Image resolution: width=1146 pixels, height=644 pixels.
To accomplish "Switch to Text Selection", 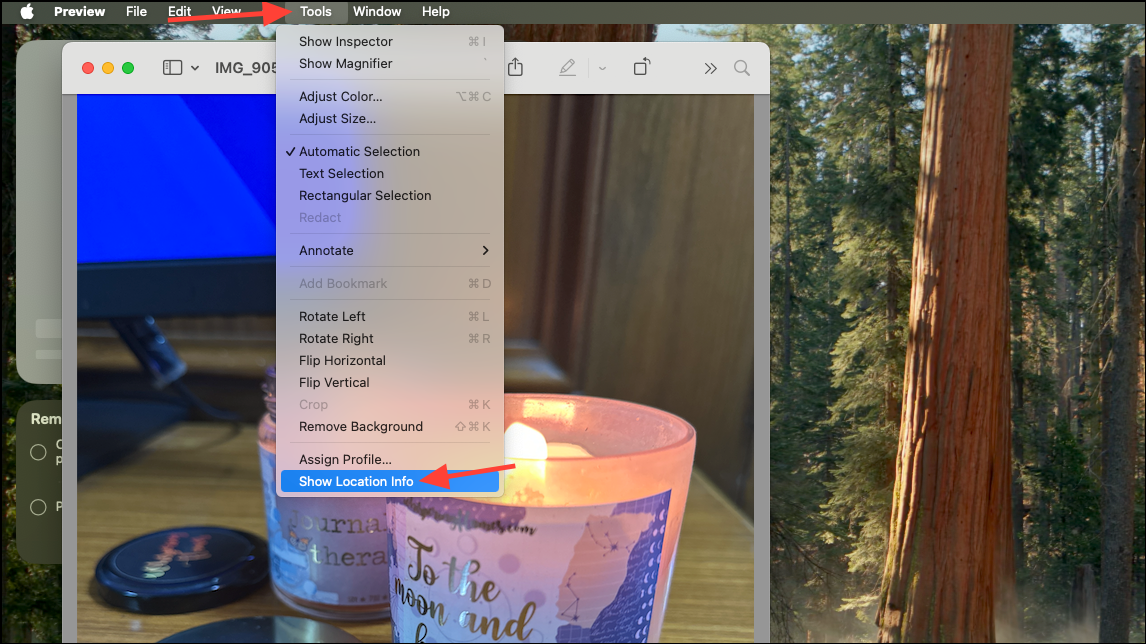I will coord(390,173).
